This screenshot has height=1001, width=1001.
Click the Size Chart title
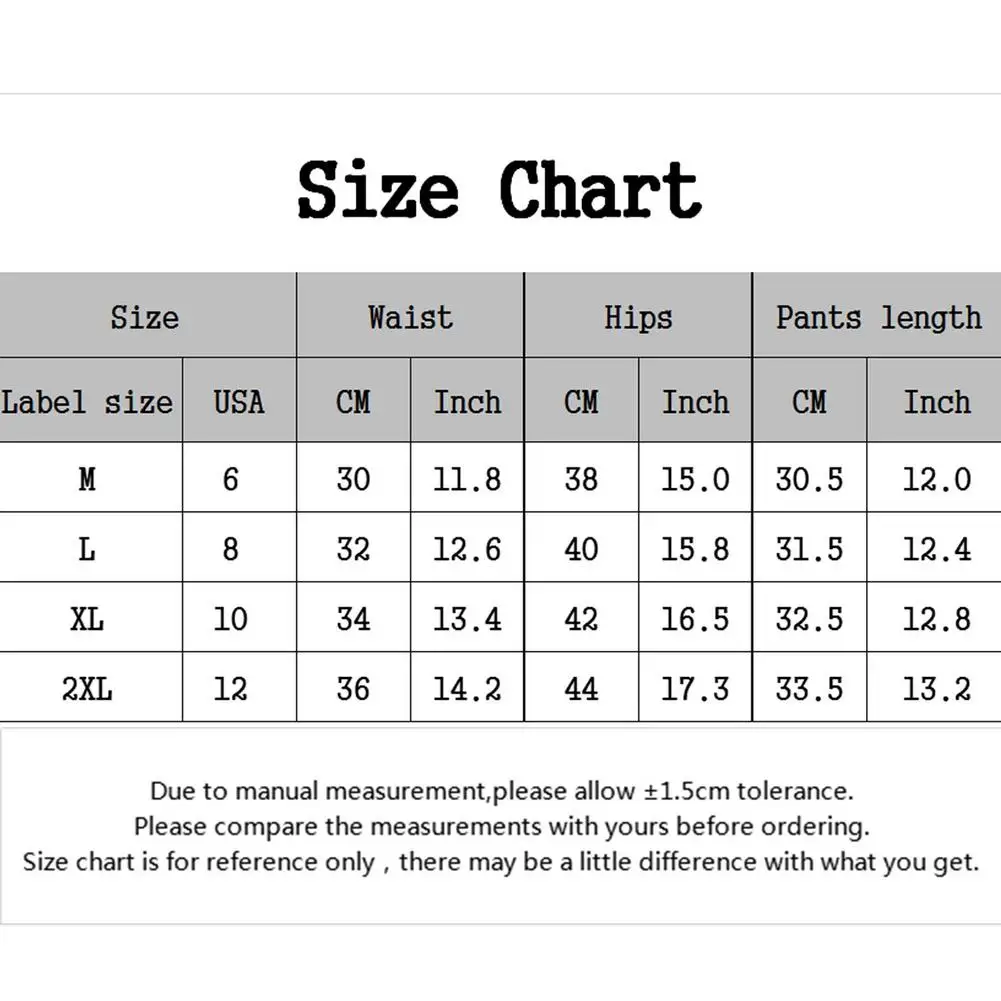coord(499,189)
